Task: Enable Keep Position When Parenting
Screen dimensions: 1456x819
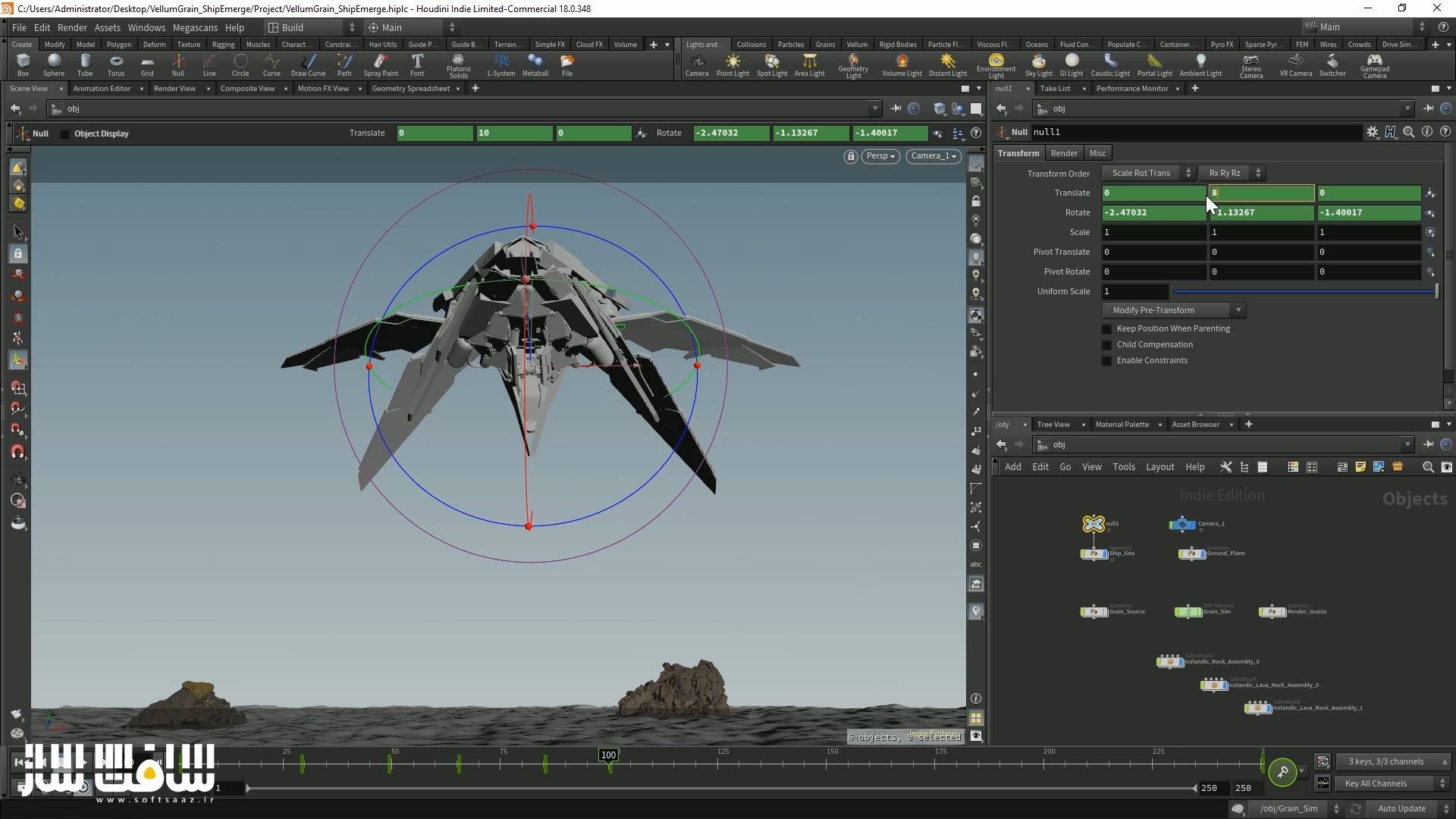Action: point(1106,329)
